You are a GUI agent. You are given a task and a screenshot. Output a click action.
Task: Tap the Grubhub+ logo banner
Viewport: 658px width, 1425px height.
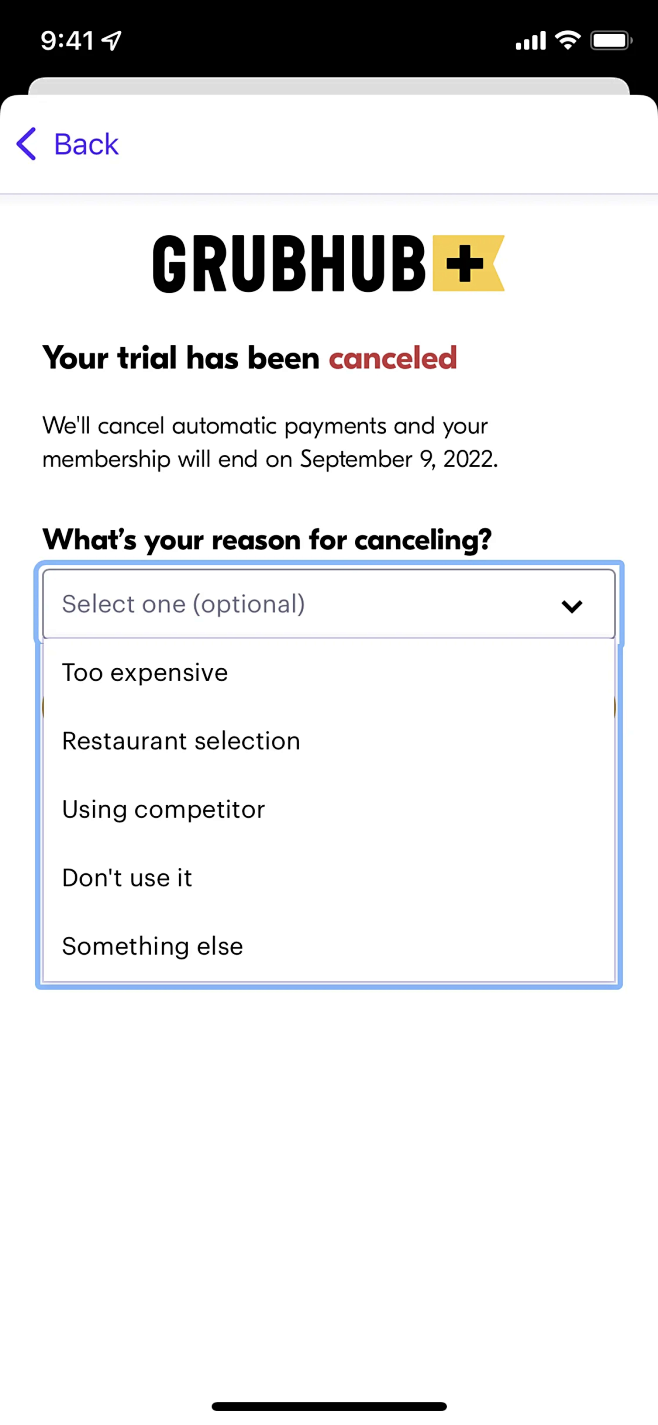pyautogui.click(x=328, y=262)
